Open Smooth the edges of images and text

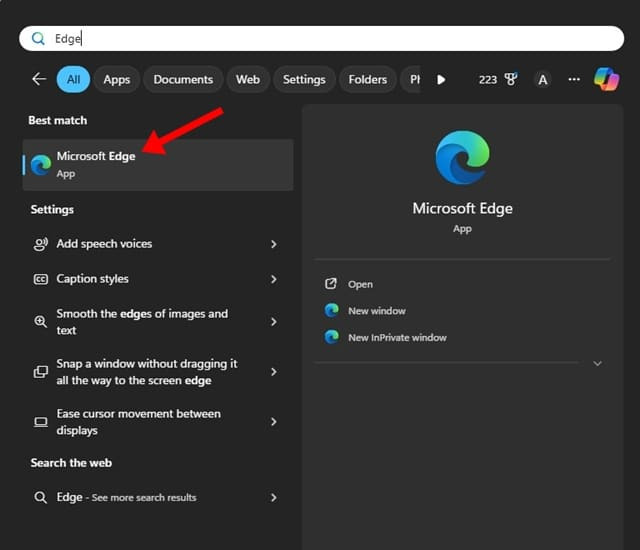[x=158, y=322]
